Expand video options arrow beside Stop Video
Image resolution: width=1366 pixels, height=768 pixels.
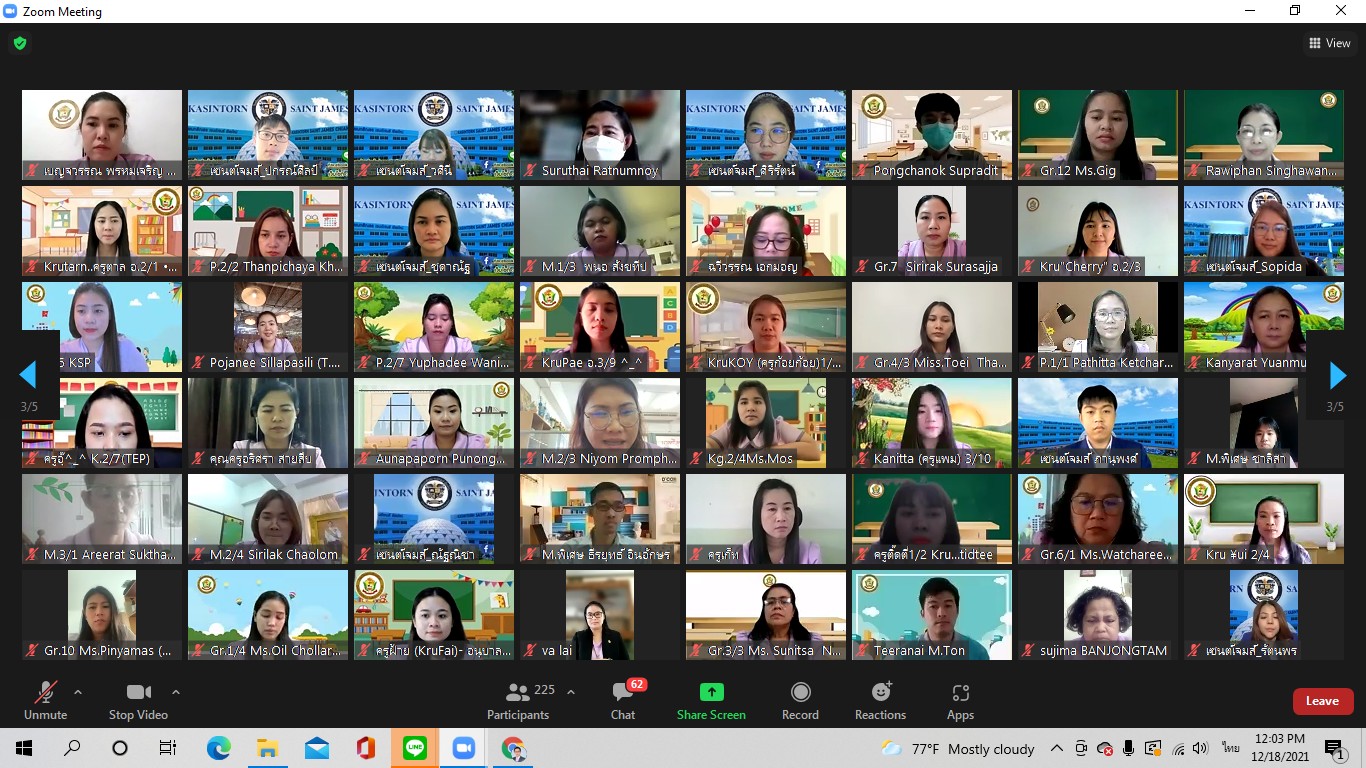pyautogui.click(x=176, y=692)
